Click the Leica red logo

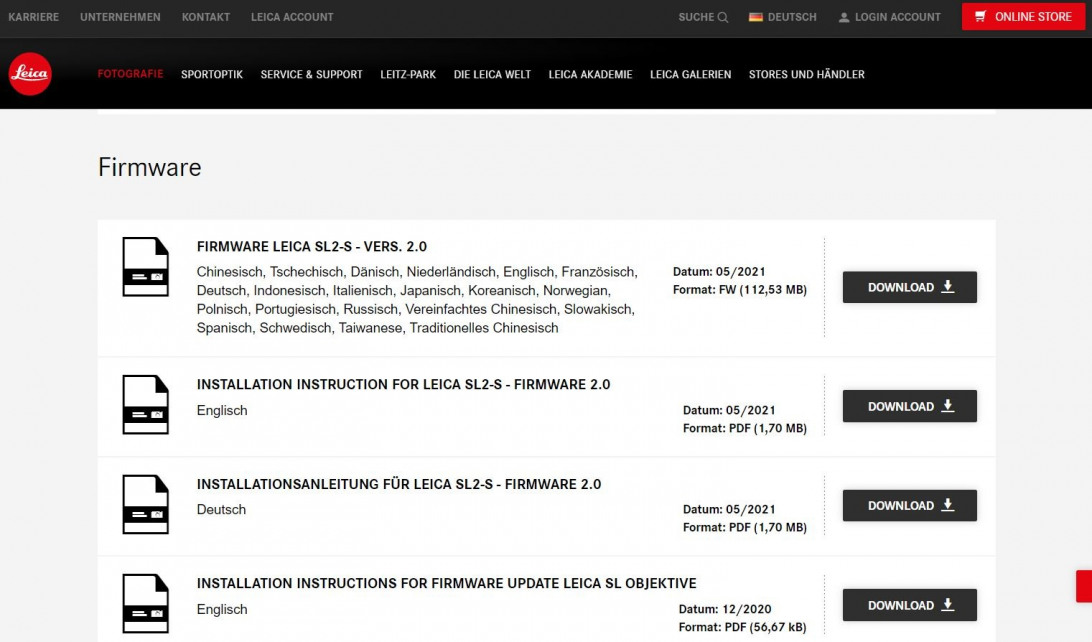click(x=30, y=75)
